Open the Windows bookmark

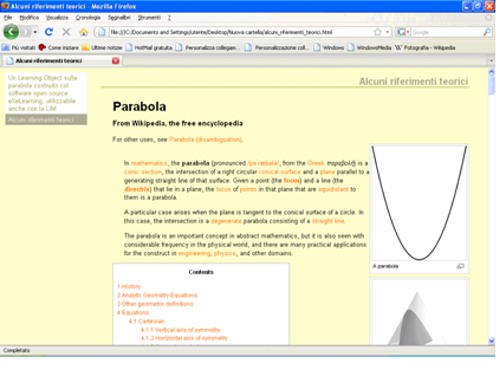tap(329, 48)
